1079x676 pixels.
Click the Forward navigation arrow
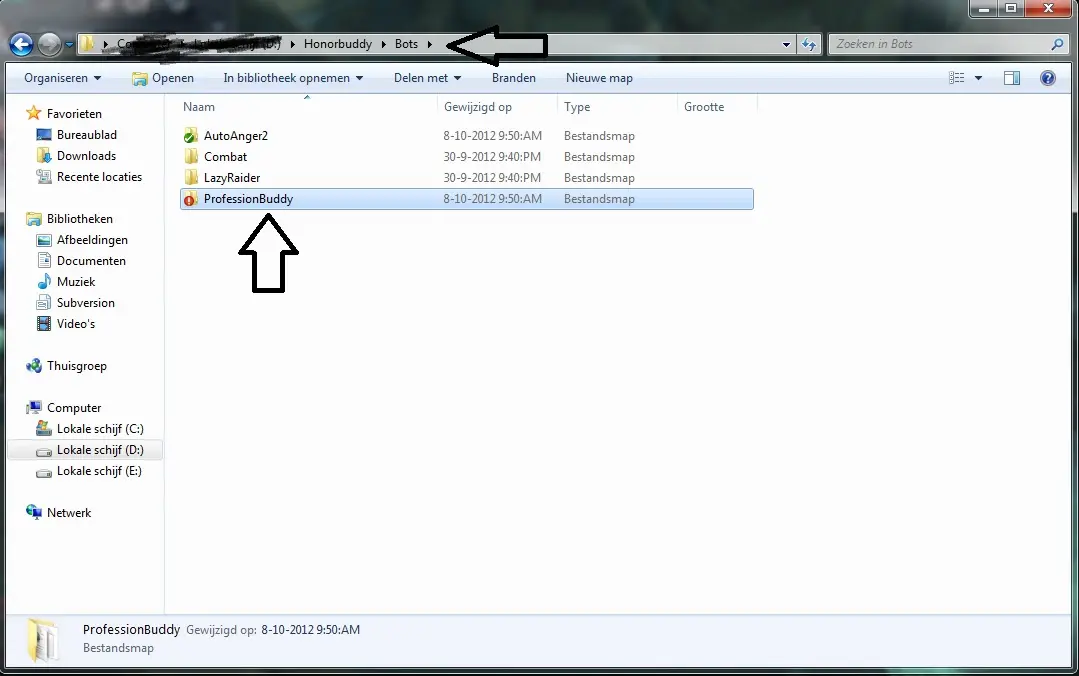pyautogui.click(x=50, y=45)
